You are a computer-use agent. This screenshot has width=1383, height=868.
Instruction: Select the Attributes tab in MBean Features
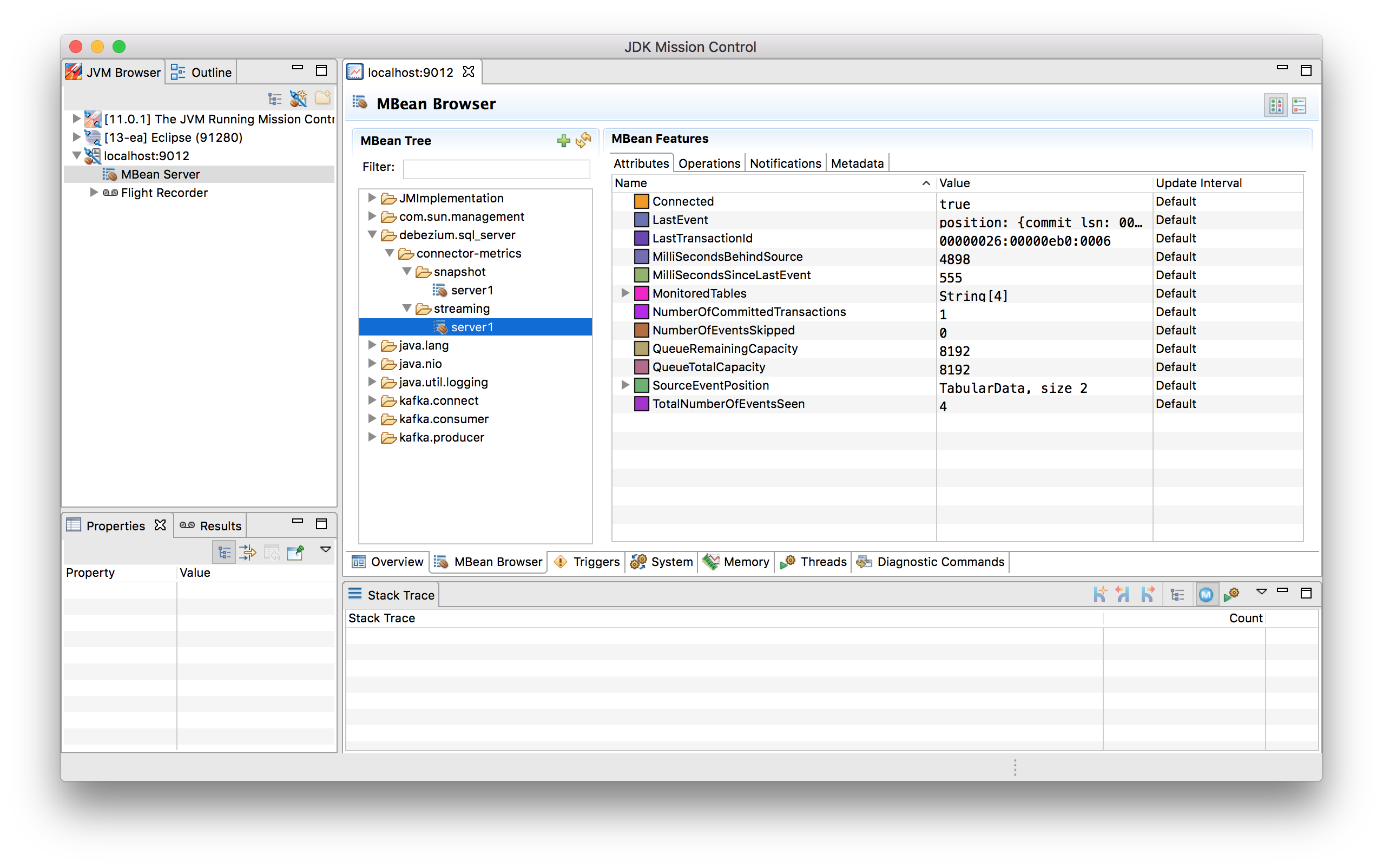pos(640,163)
